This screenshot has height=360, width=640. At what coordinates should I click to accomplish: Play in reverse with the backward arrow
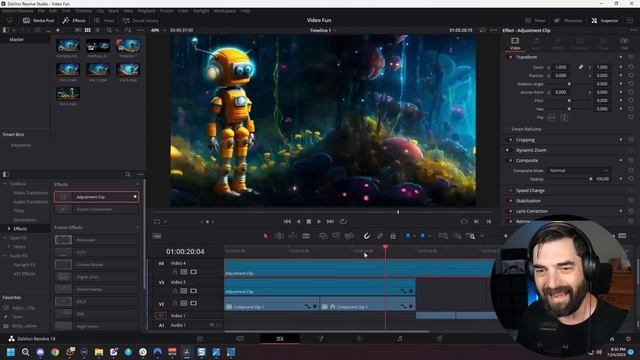298,221
